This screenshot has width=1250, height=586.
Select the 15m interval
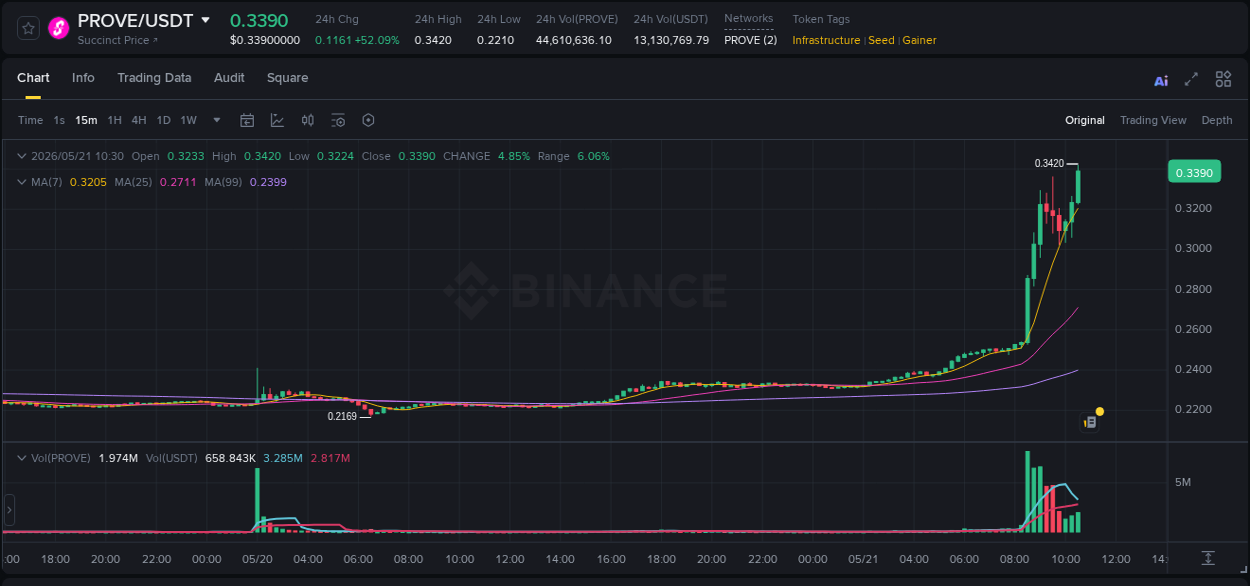click(86, 120)
